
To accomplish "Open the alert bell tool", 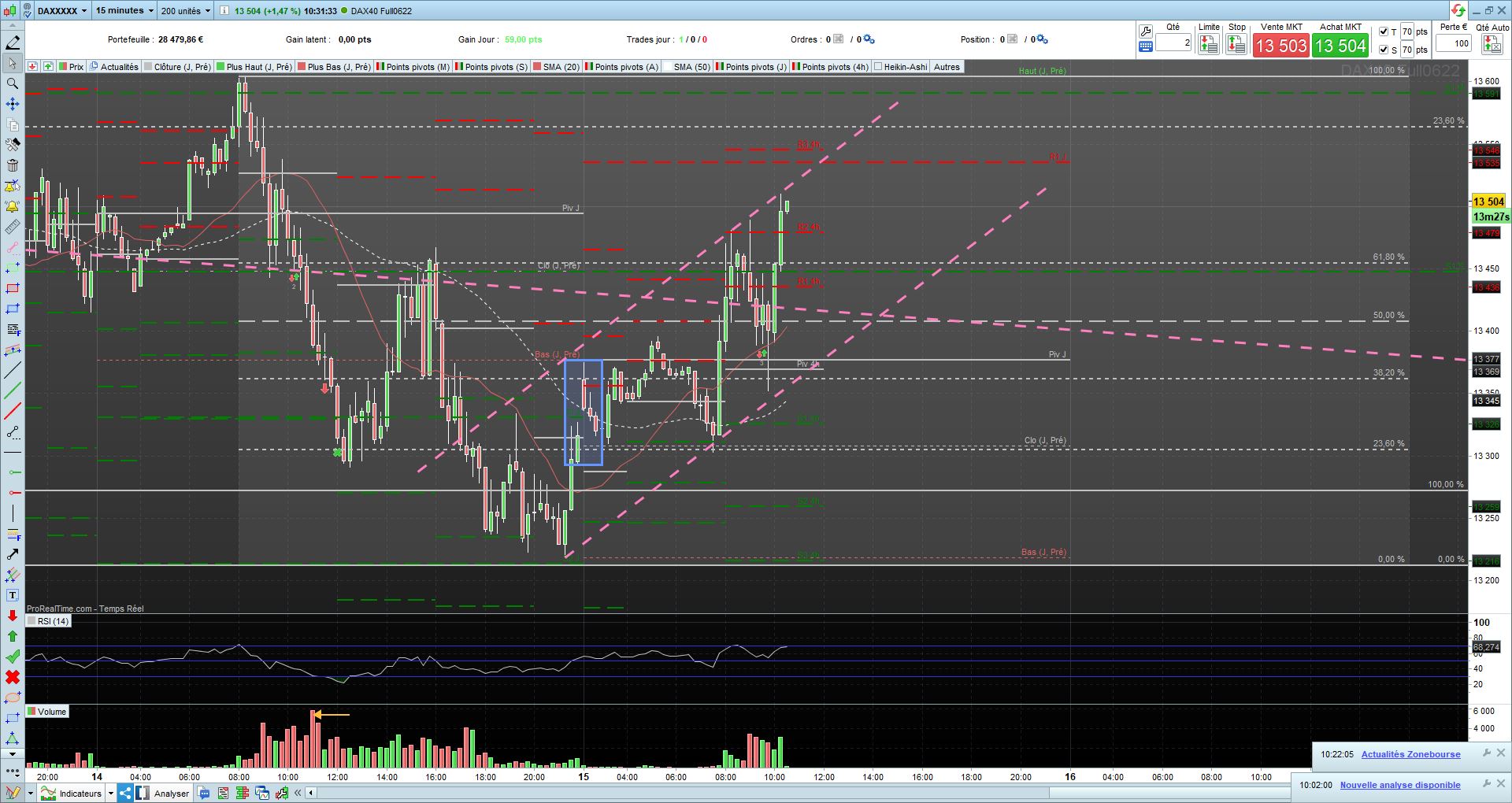I will click(13, 206).
